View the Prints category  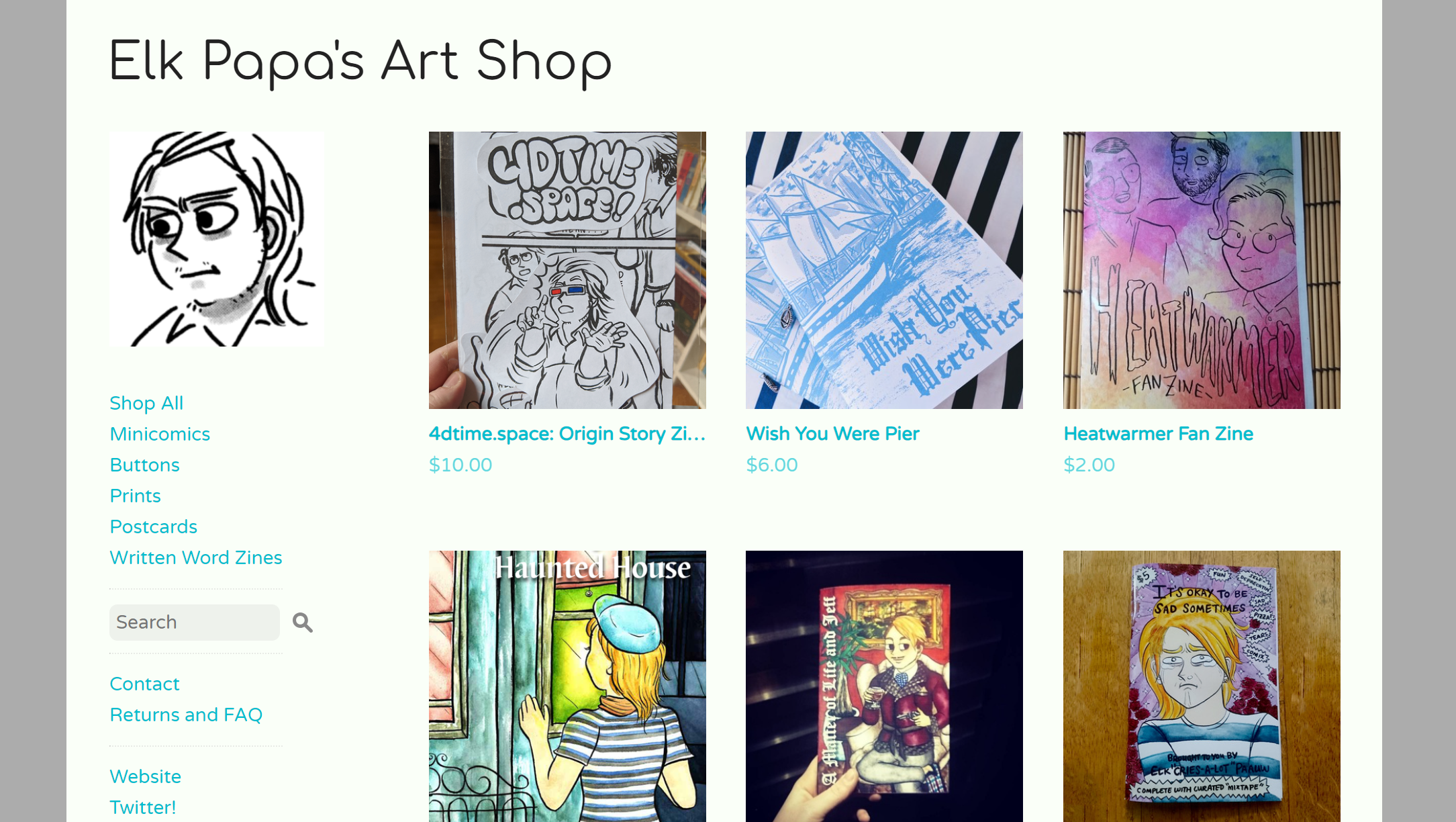pos(135,496)
